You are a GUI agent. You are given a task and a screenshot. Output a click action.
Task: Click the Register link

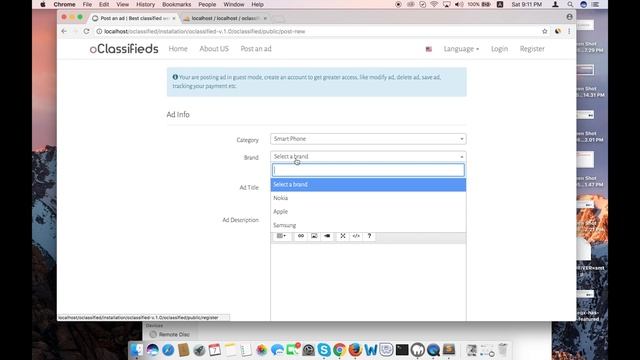(x=532, y=49)
